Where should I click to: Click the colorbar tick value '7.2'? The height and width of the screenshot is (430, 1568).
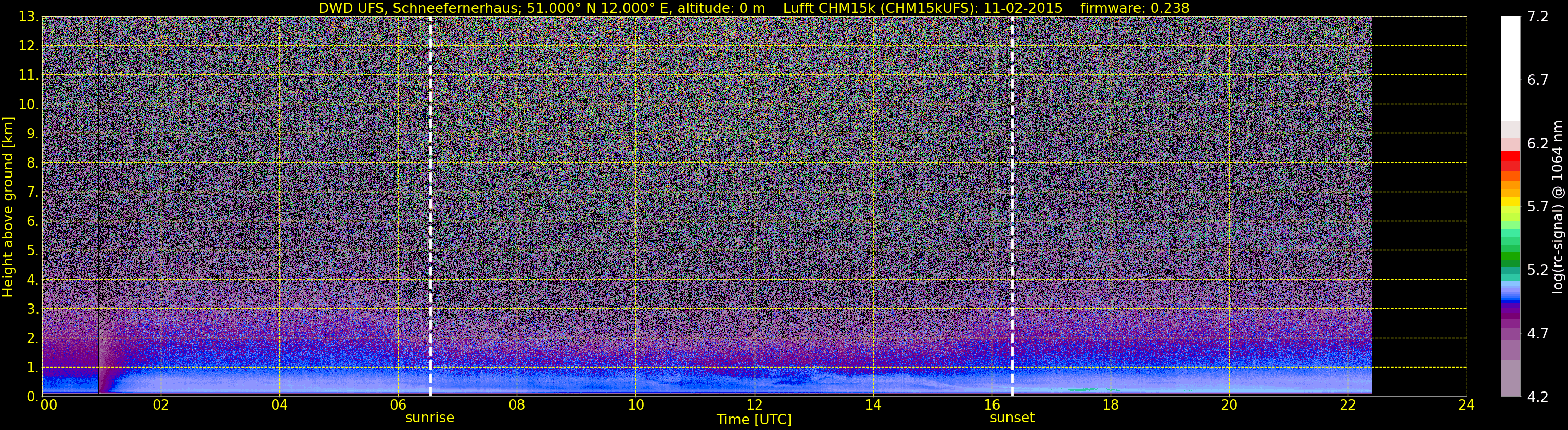(x=1538, y=17)
